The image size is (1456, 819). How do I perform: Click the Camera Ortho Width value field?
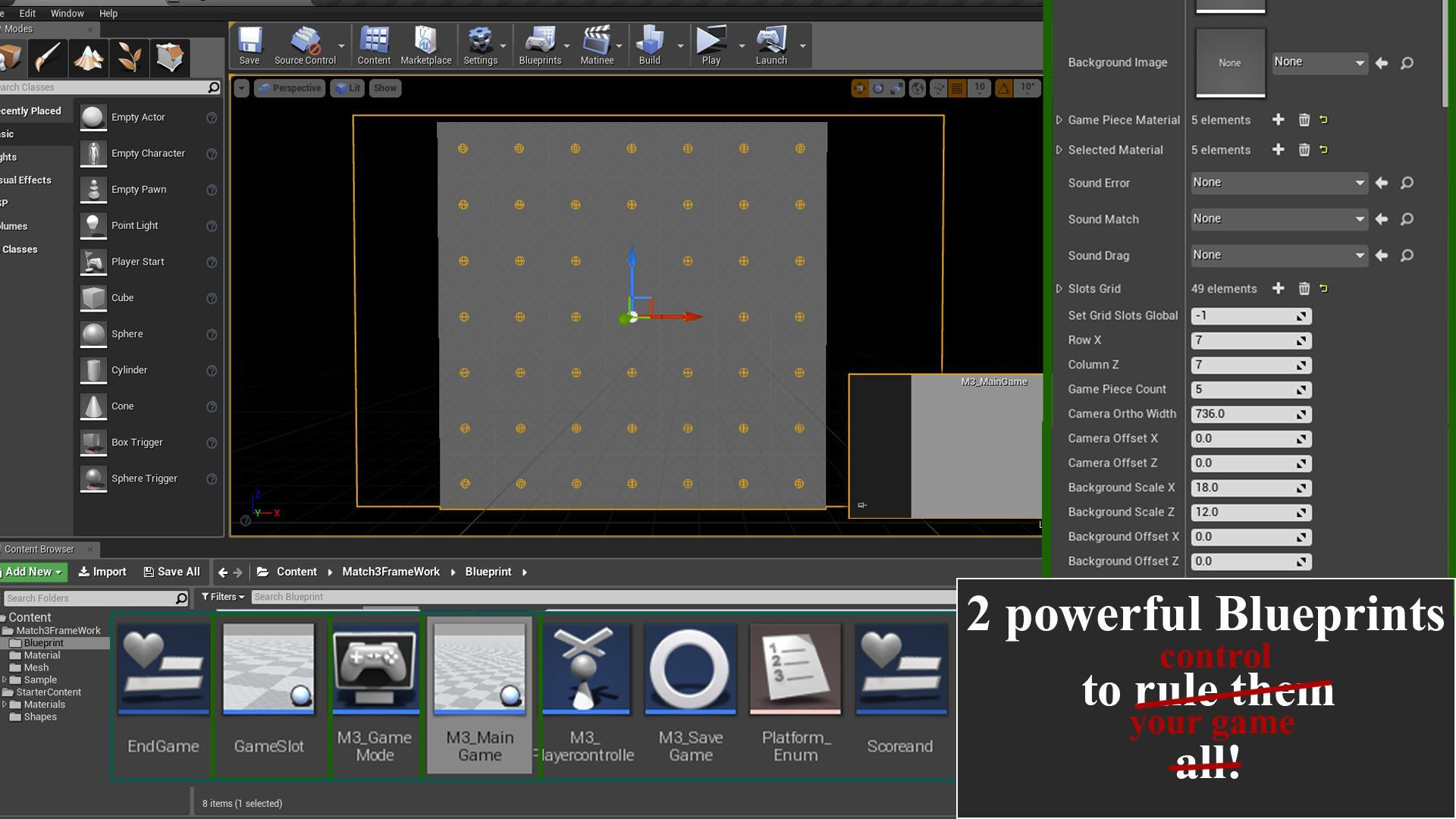click(x=1250, y=414)
